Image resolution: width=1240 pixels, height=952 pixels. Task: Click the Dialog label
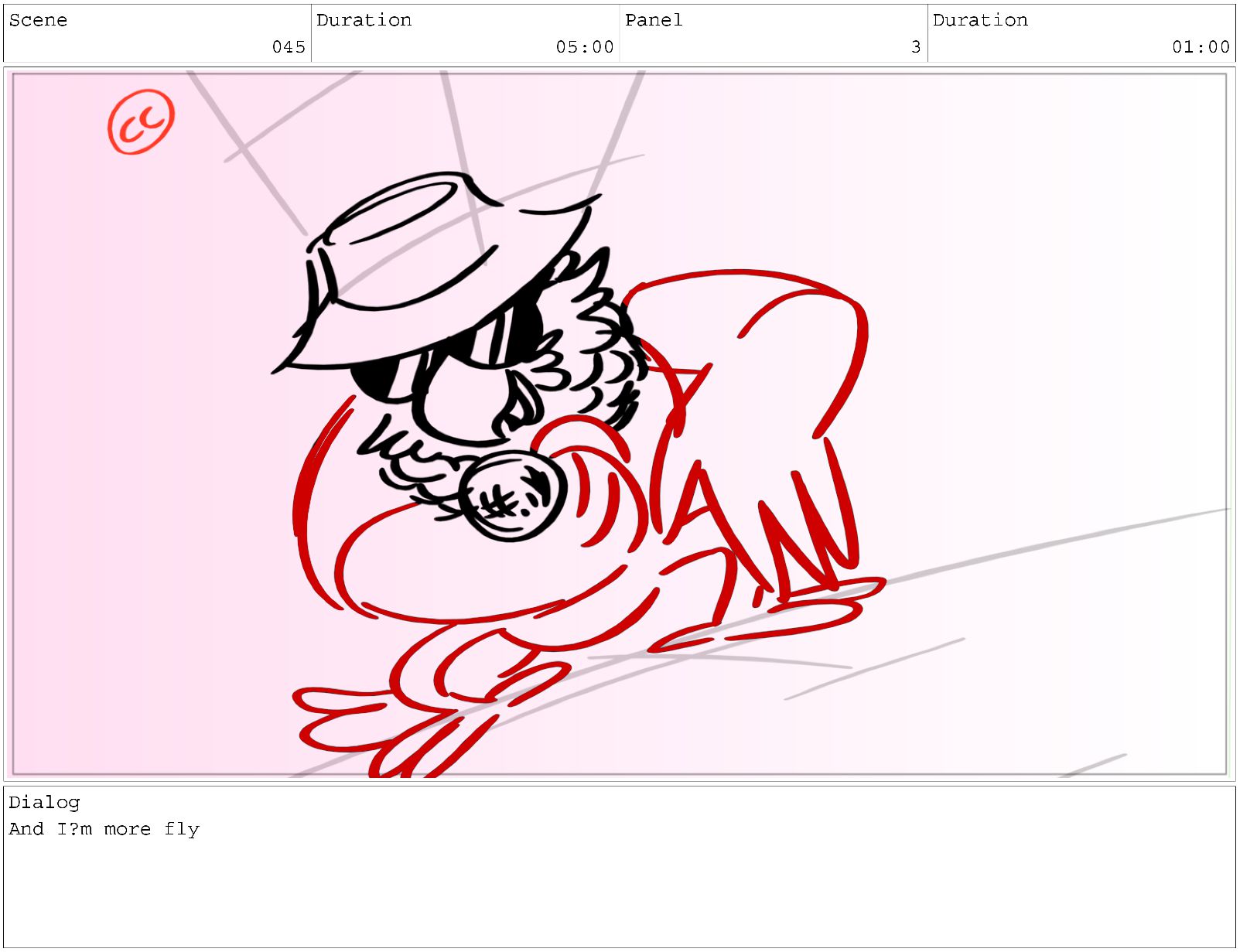[x=44, y=803]
